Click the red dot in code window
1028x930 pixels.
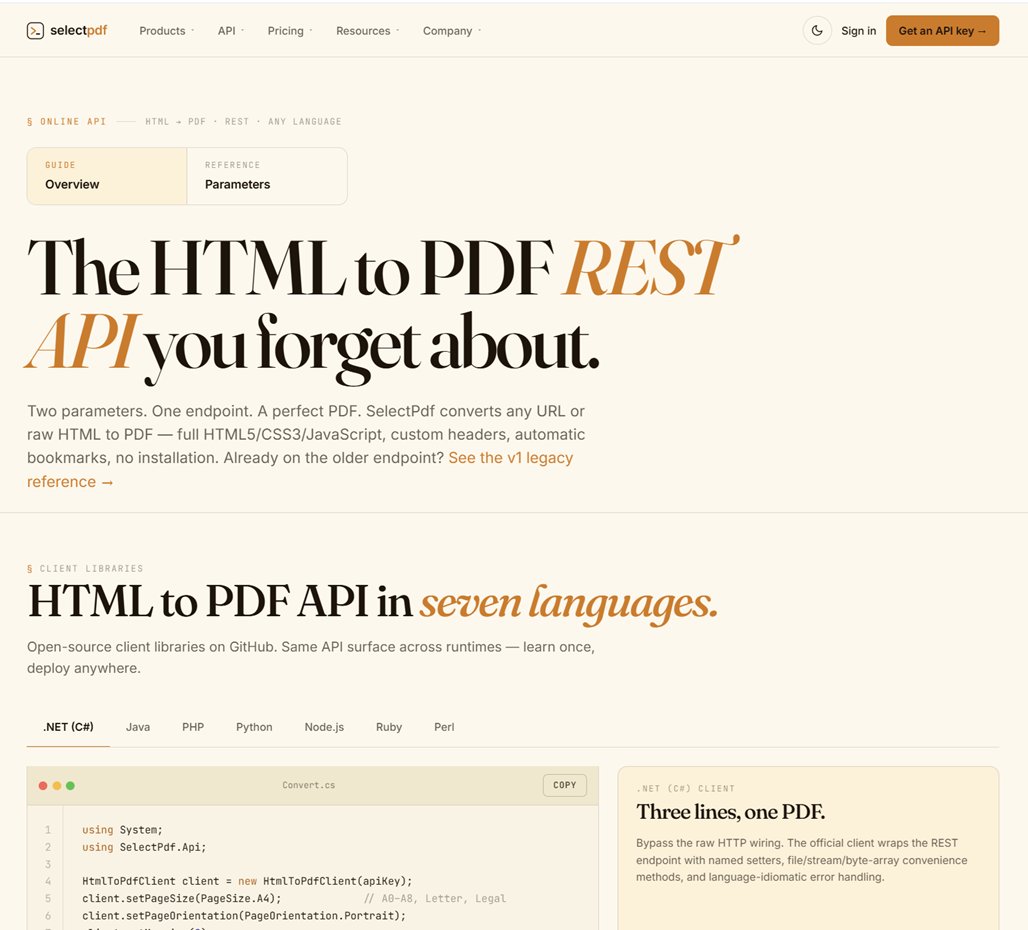tap(43, 785)
